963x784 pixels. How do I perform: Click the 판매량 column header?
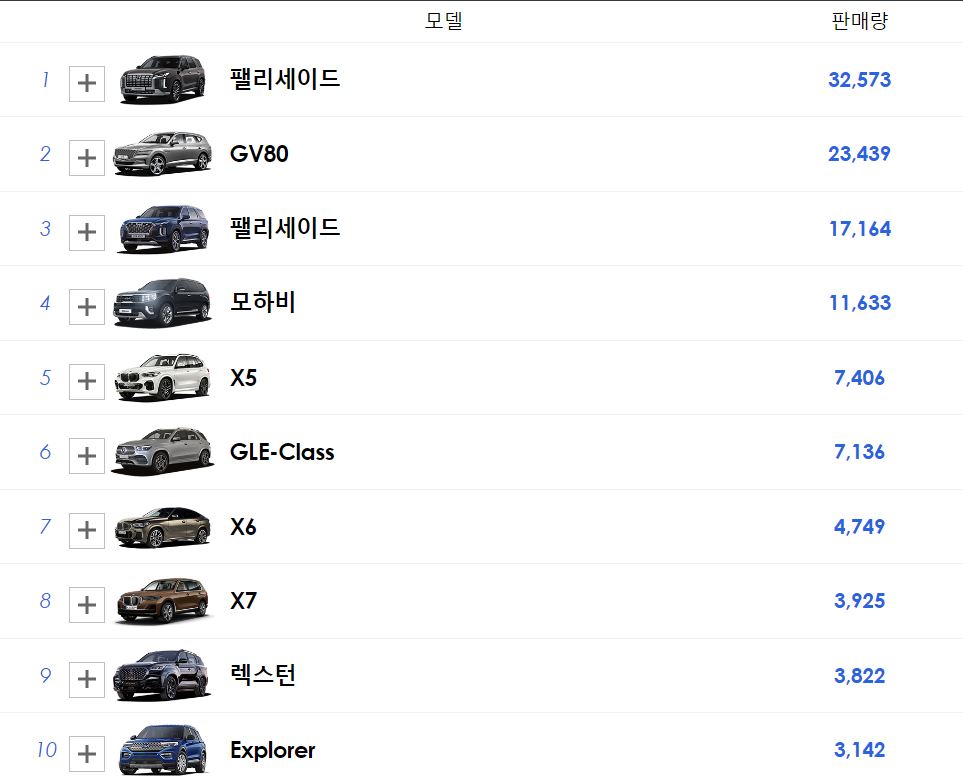pyautogui.click(x=859, y=21)
